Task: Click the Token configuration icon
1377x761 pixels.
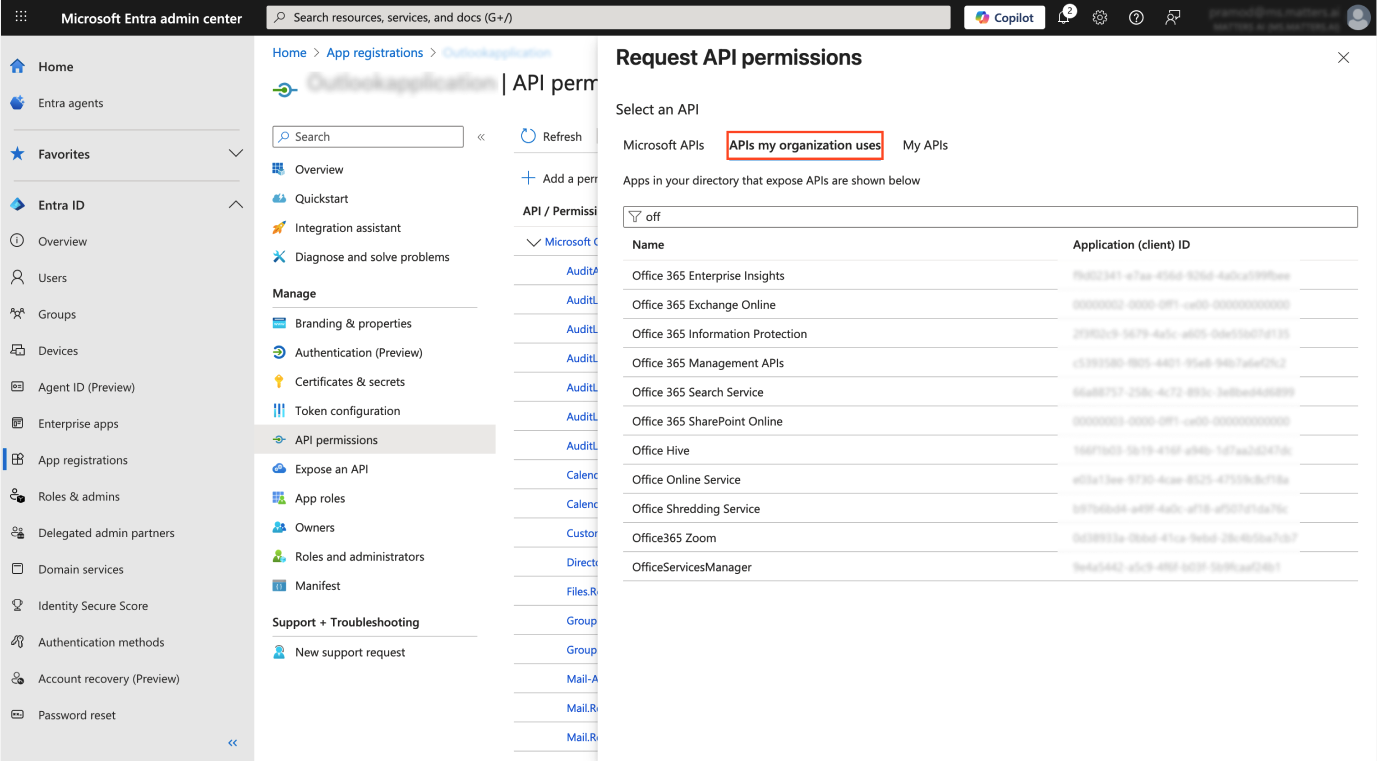Action: tap(279, 411)
